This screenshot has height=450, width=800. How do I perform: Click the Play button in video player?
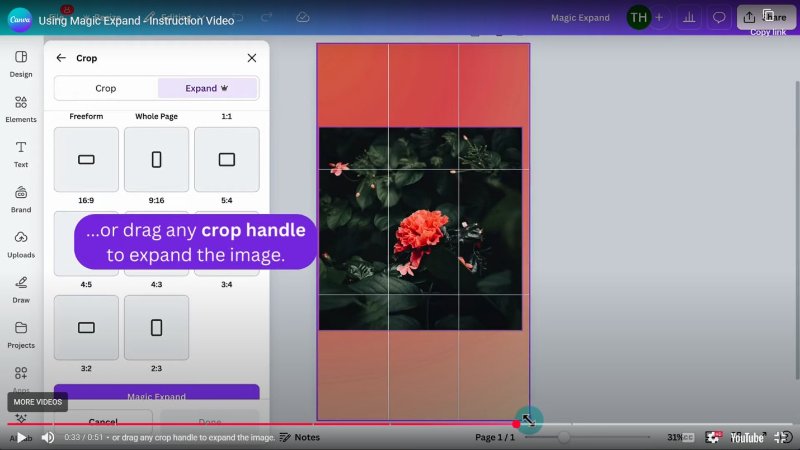tap(21, 437)
